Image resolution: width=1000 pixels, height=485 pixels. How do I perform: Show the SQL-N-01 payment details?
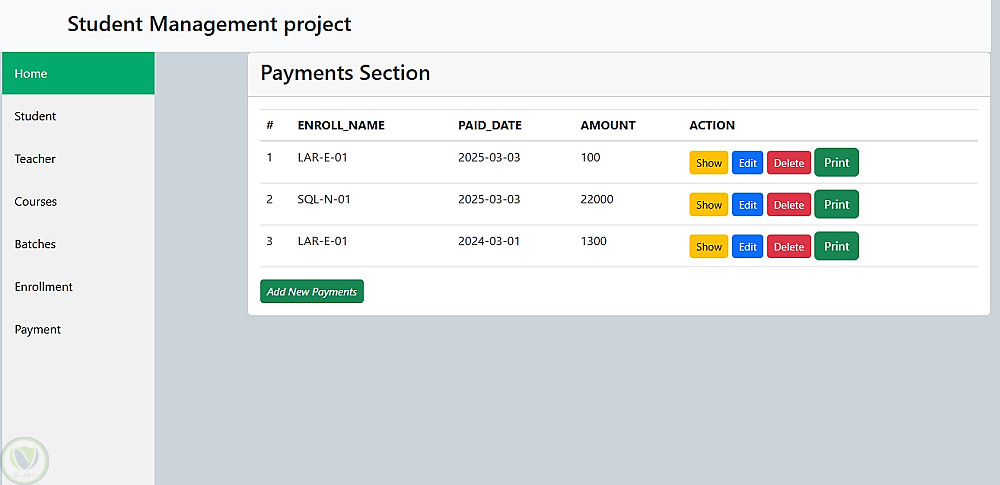(708, 205)
